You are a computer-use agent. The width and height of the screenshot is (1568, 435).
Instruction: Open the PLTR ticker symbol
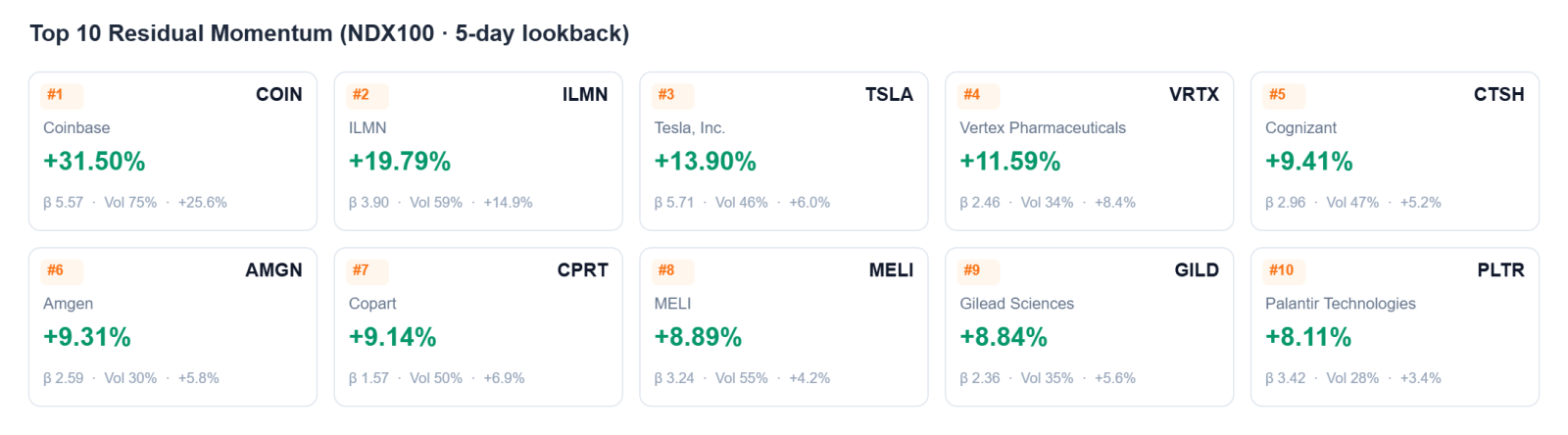(x=1500, y=270)
